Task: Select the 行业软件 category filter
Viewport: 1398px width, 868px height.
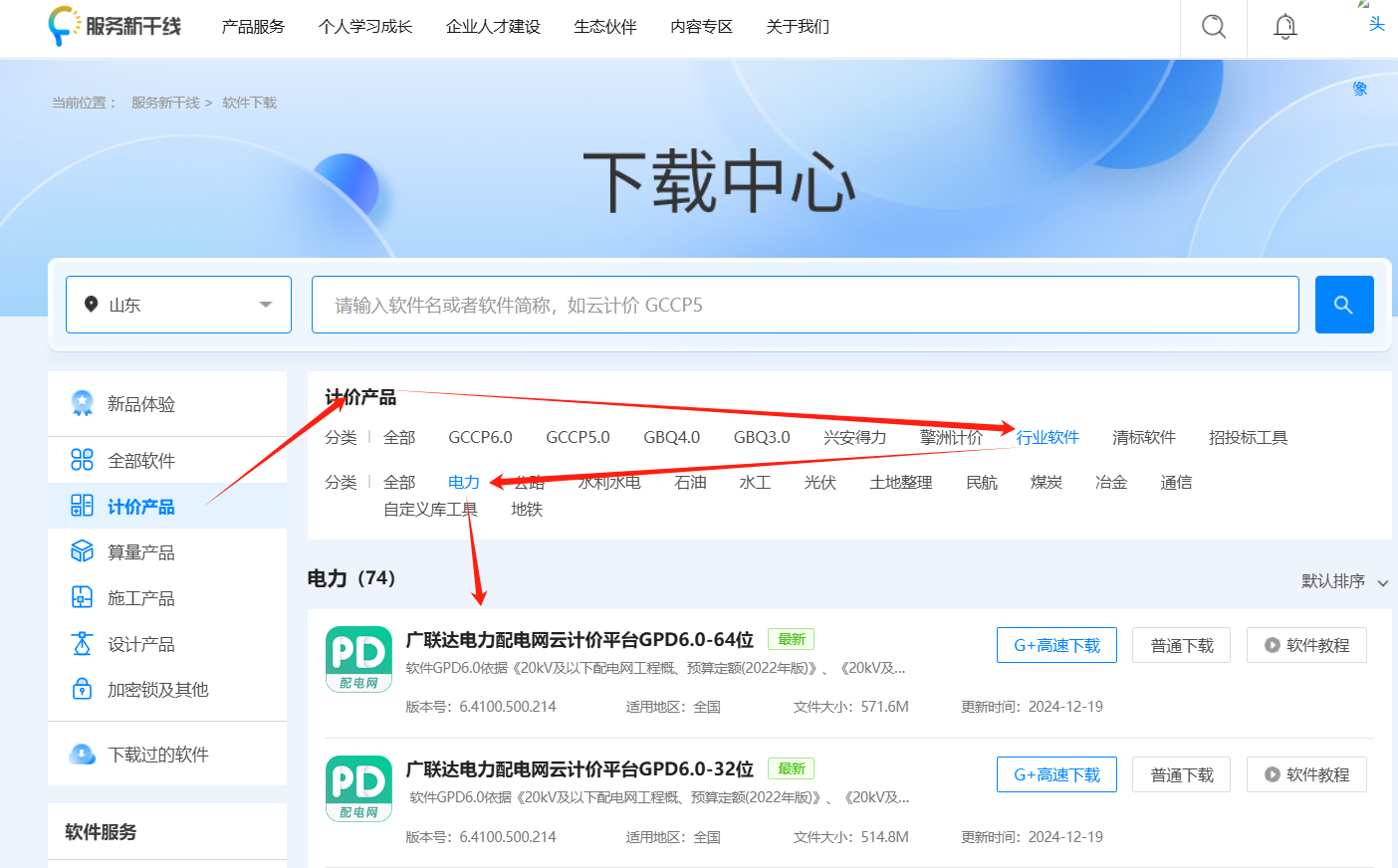Action: (x=1048, y=437)
